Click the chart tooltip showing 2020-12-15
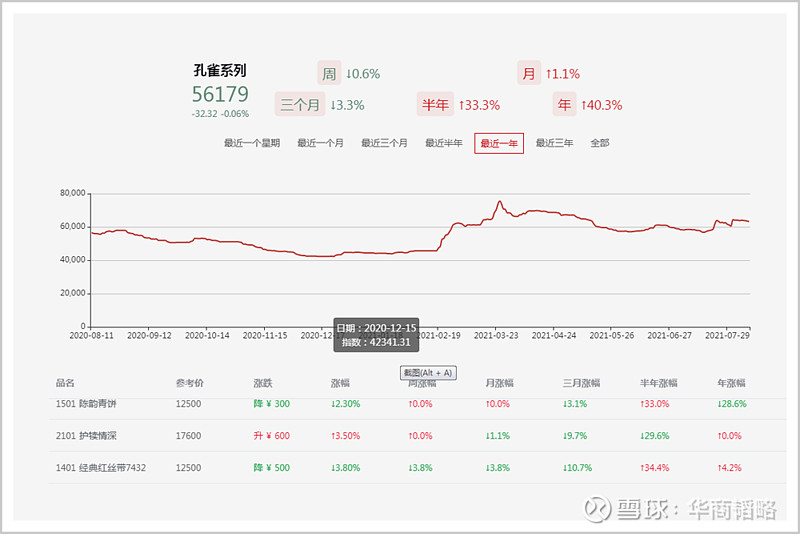The width and height of the screenshot is (800, 534). pyautogui.click(x=377, y=335)
